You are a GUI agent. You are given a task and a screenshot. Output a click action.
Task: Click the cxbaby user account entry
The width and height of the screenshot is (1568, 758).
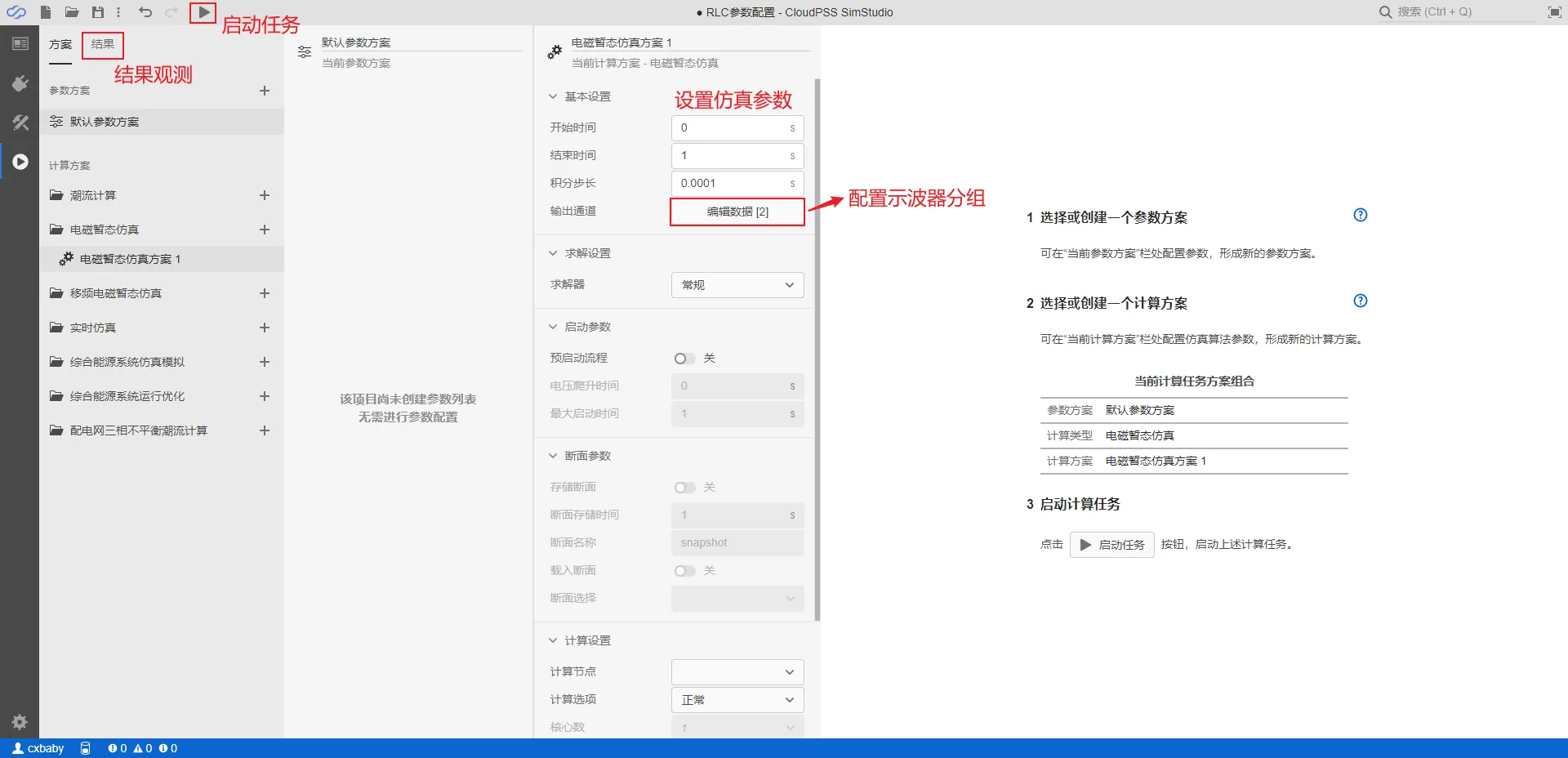point(38,748)
